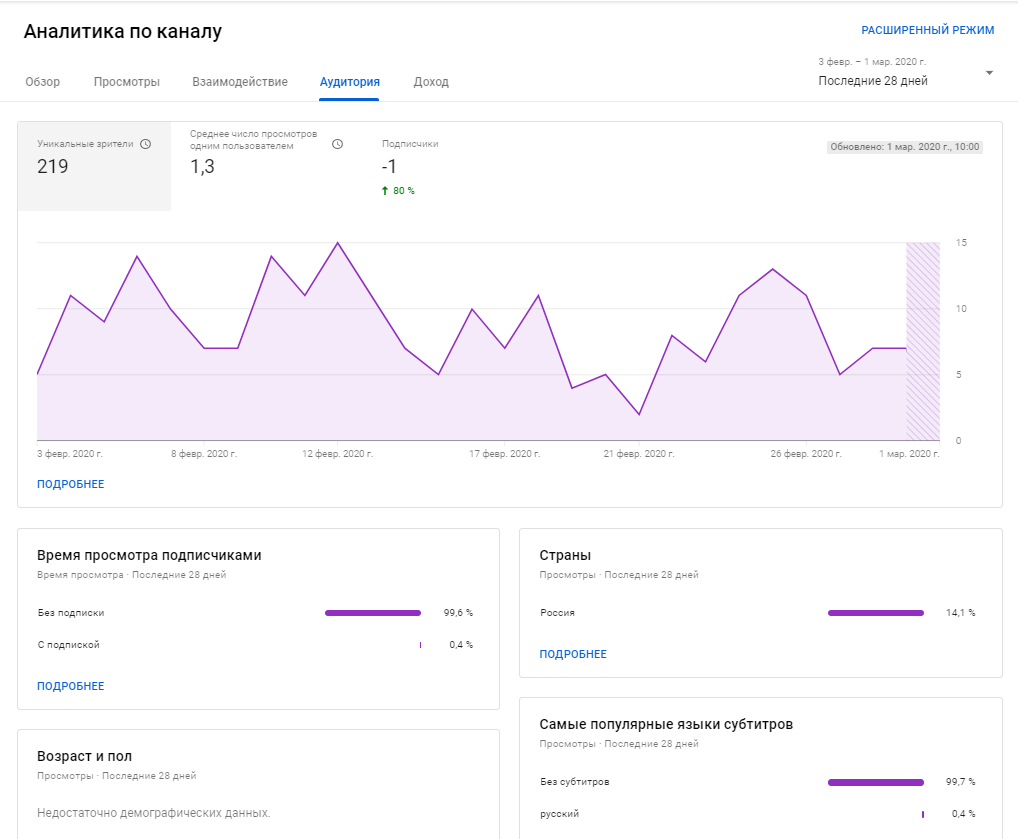Click clock icon beside Уникальные зрители

click(145, 144)
